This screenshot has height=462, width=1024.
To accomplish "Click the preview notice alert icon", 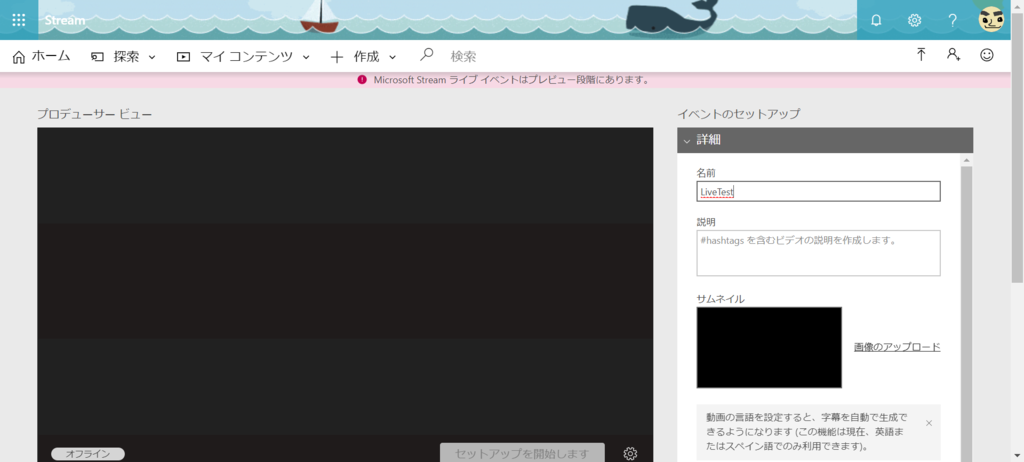I will 362,80.
